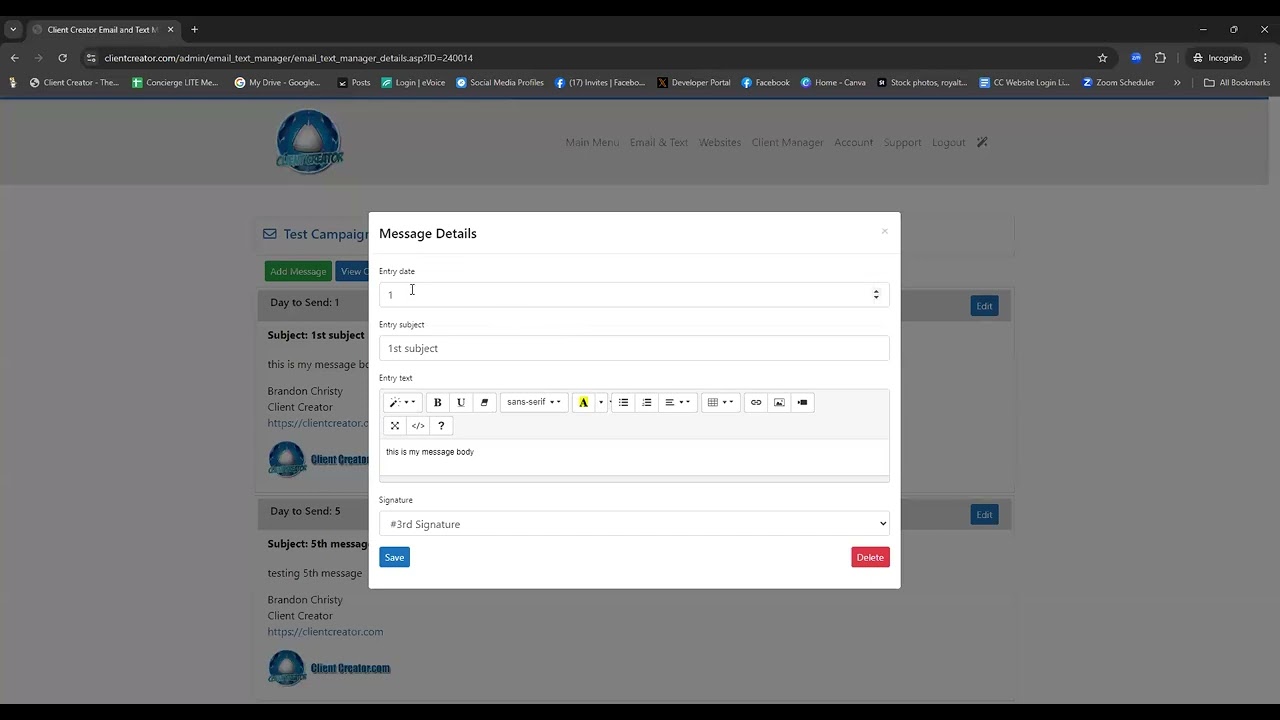This screenshot has height=720, width=1280.
Task: Open the insert table dropdown
Action: [x=720, y=402]
